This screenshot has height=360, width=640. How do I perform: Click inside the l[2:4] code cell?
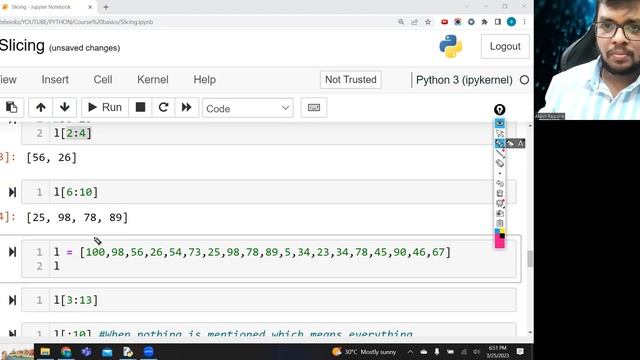click(269, 133)
